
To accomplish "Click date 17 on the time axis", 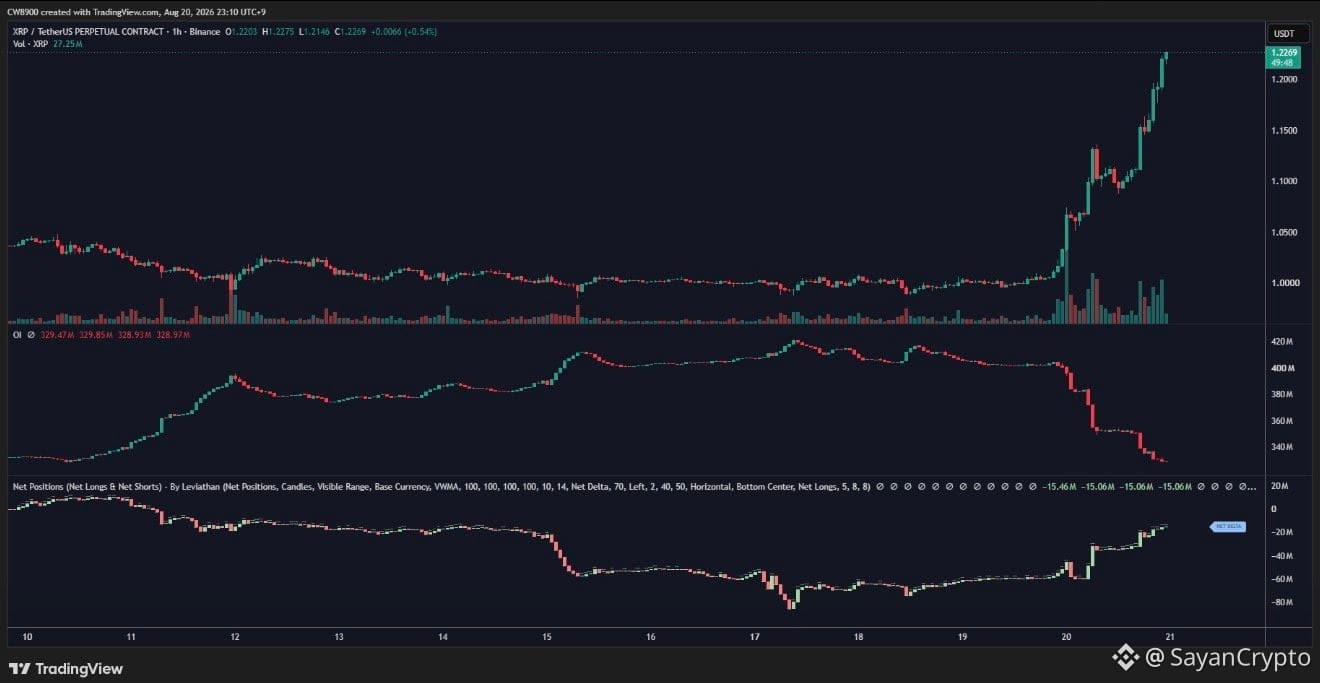I will click(755, 636).
